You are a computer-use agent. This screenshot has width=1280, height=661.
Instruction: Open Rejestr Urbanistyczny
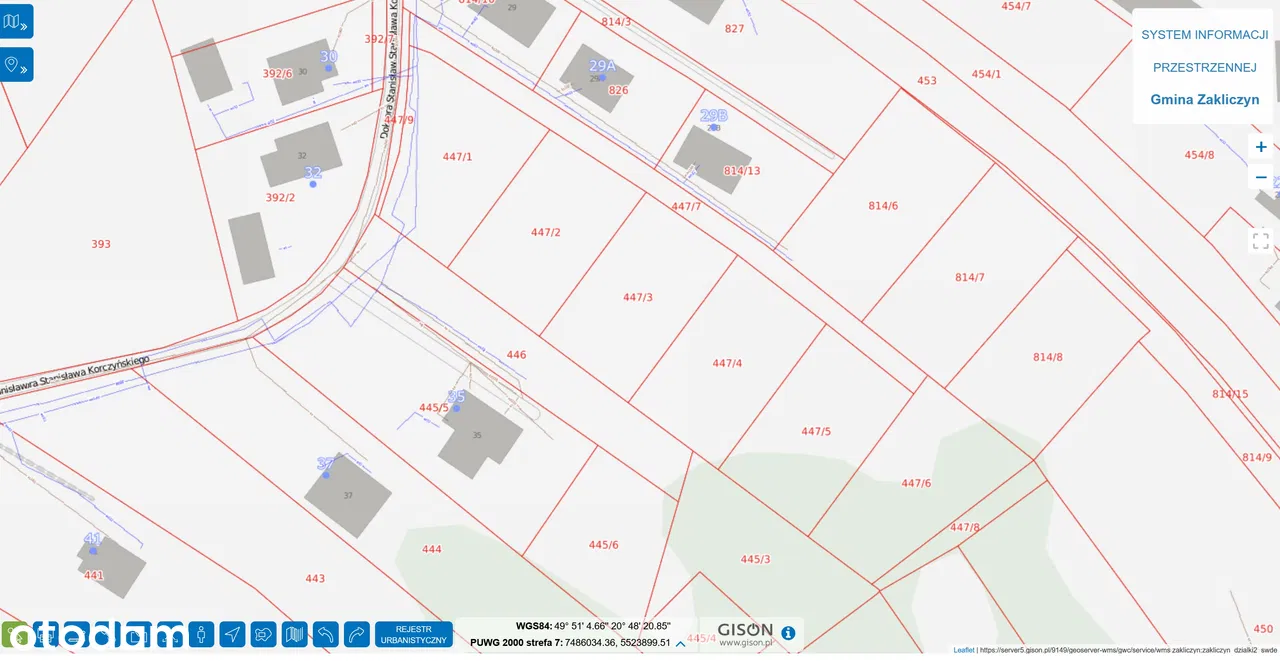point(414,634)
